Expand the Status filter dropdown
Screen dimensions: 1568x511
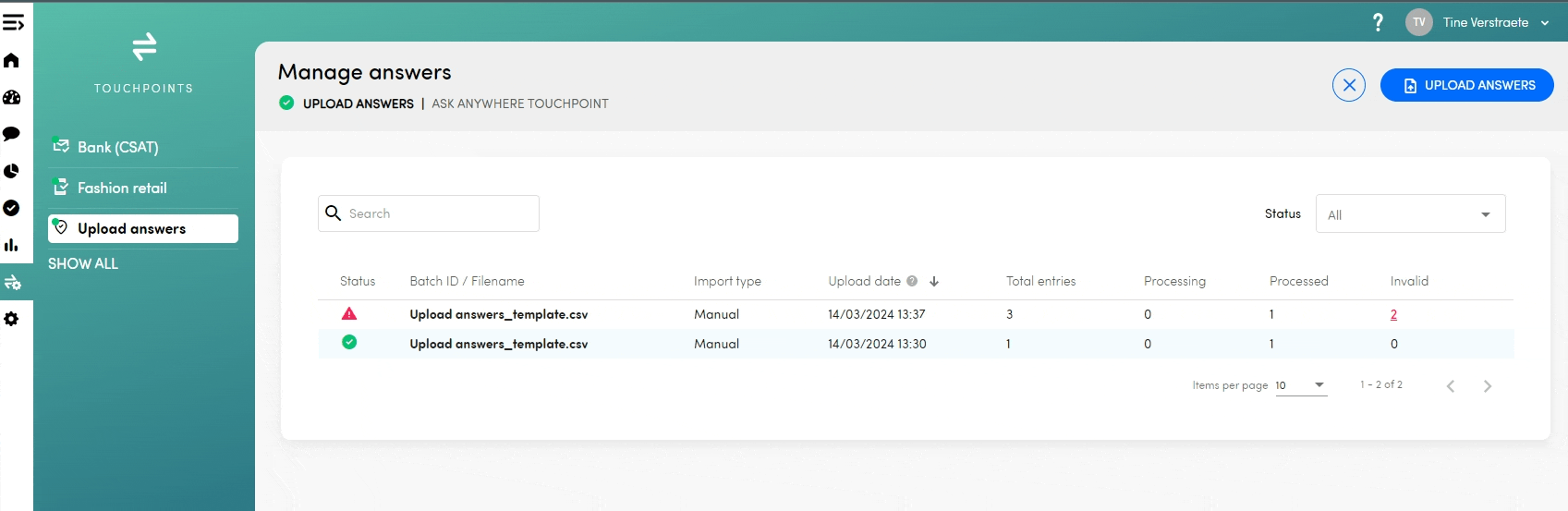[1410, 214]
